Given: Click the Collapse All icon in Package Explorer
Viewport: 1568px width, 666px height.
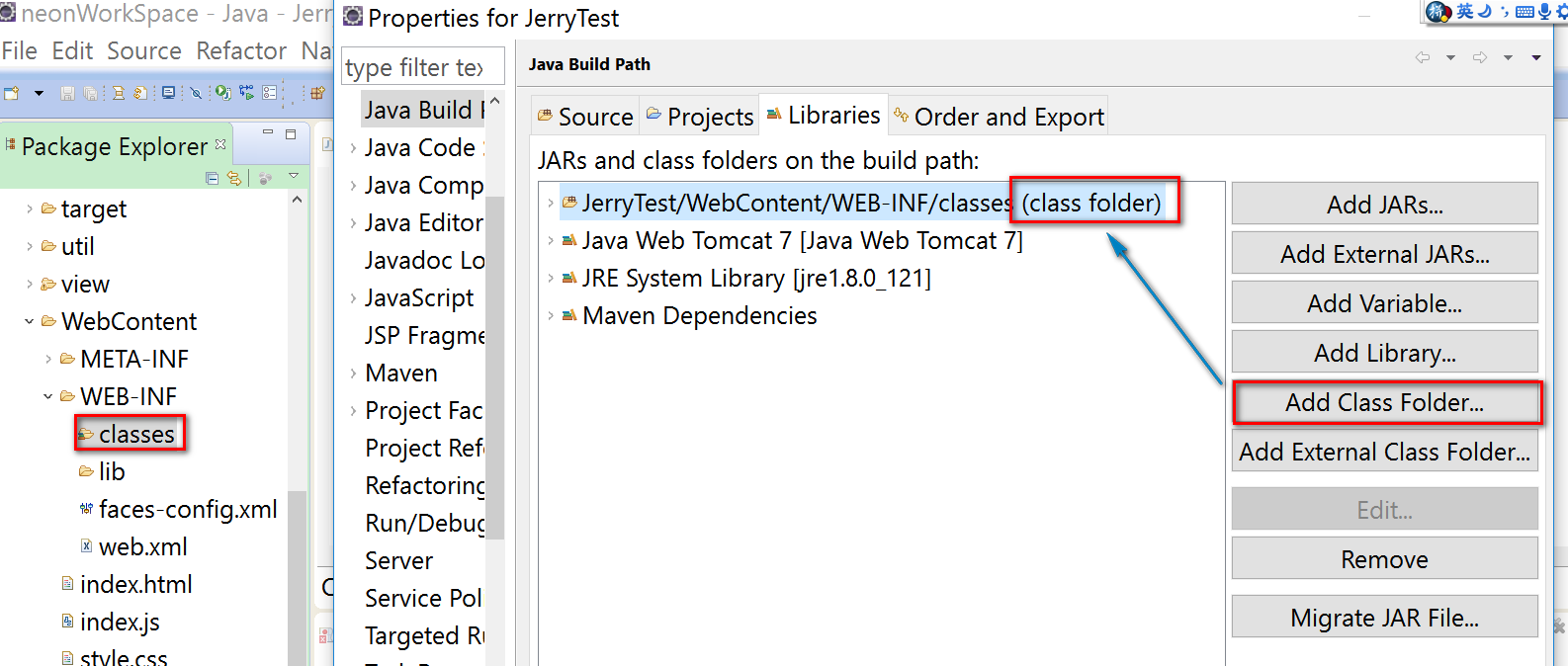Looking at the screenshot, I should (212, 179).
